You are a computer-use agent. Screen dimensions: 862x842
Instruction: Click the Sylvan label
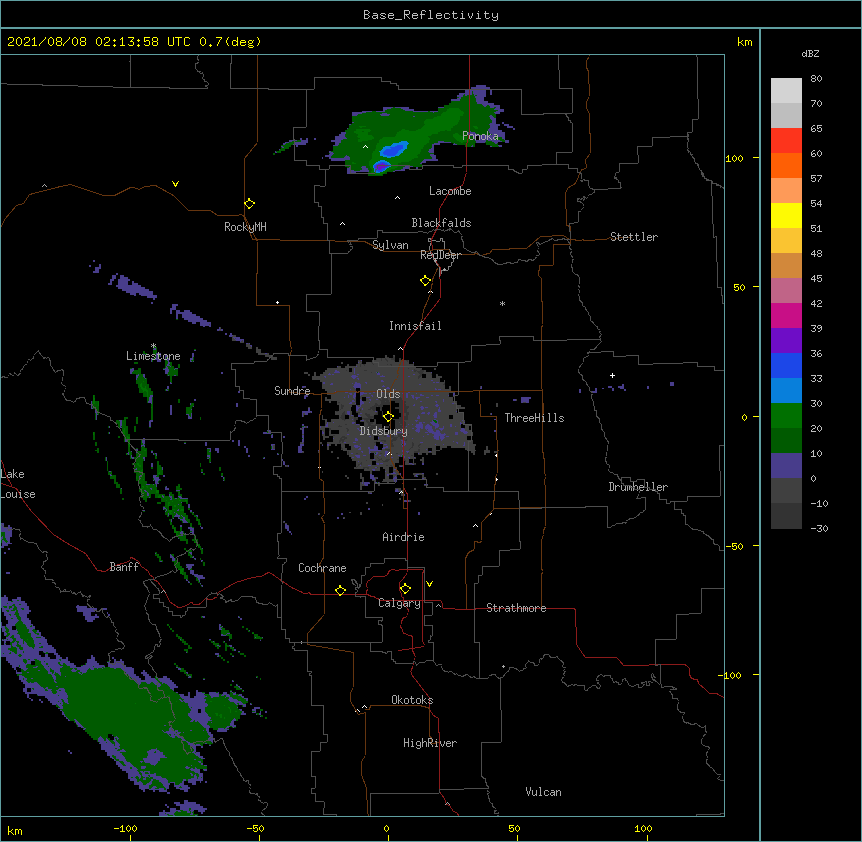click(390, 245)
